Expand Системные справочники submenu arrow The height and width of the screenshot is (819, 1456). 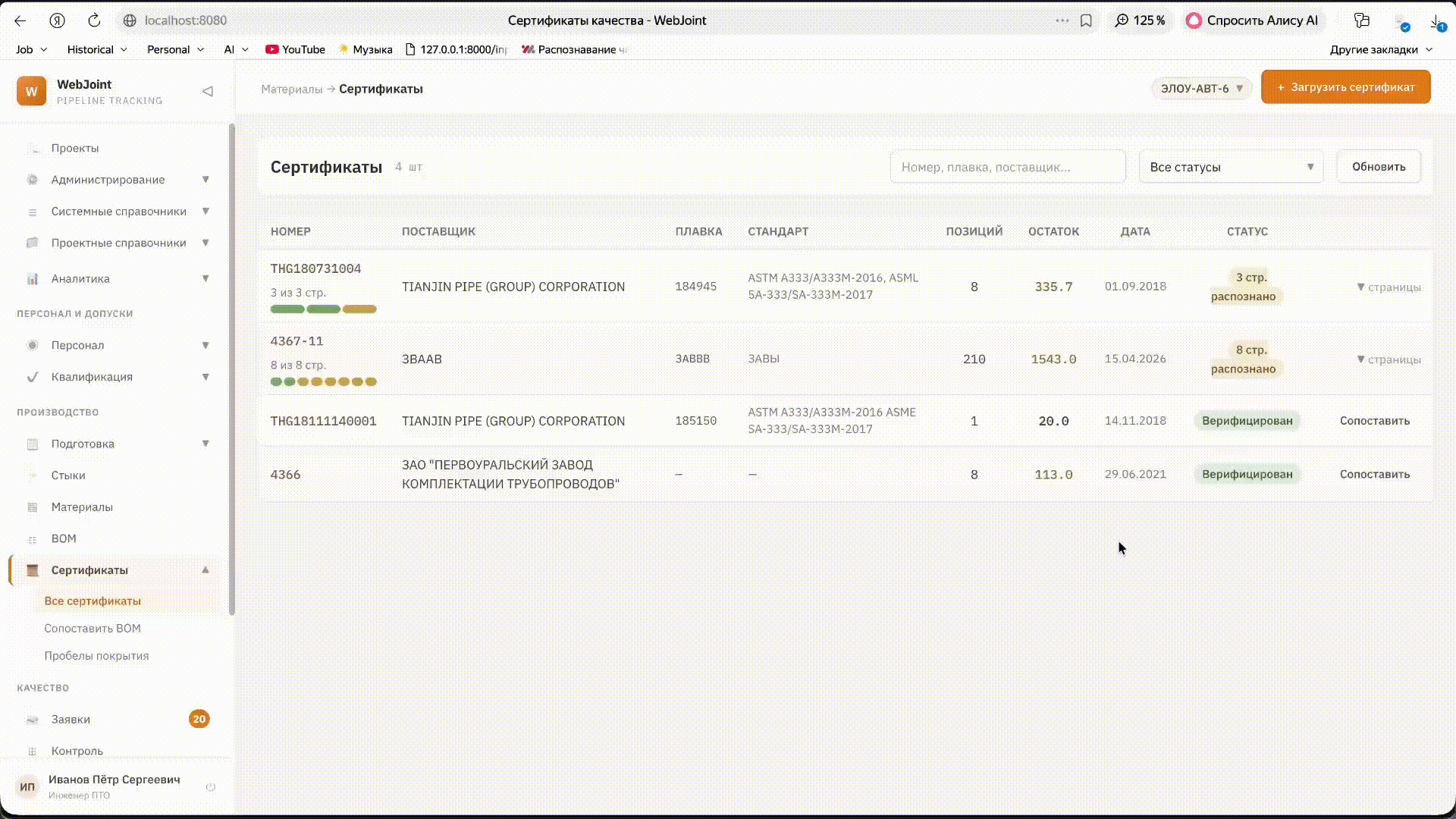tap(206, 212)
